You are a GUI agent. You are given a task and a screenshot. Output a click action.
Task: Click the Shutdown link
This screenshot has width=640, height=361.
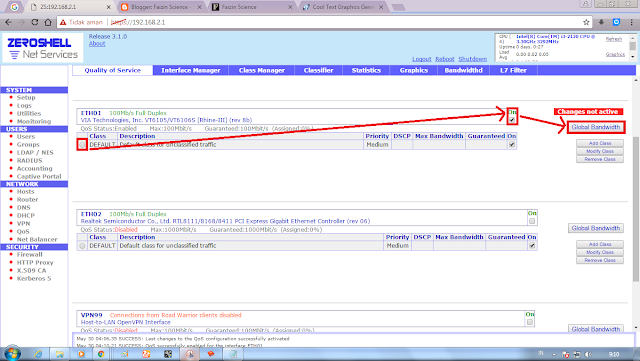[472, 59]
